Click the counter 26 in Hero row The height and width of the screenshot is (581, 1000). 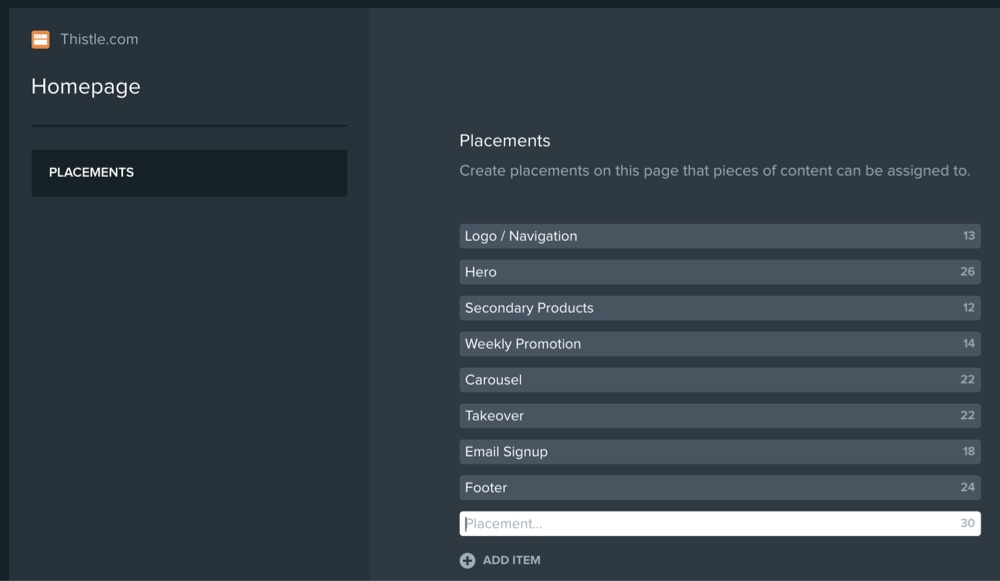tap(967, 271)
